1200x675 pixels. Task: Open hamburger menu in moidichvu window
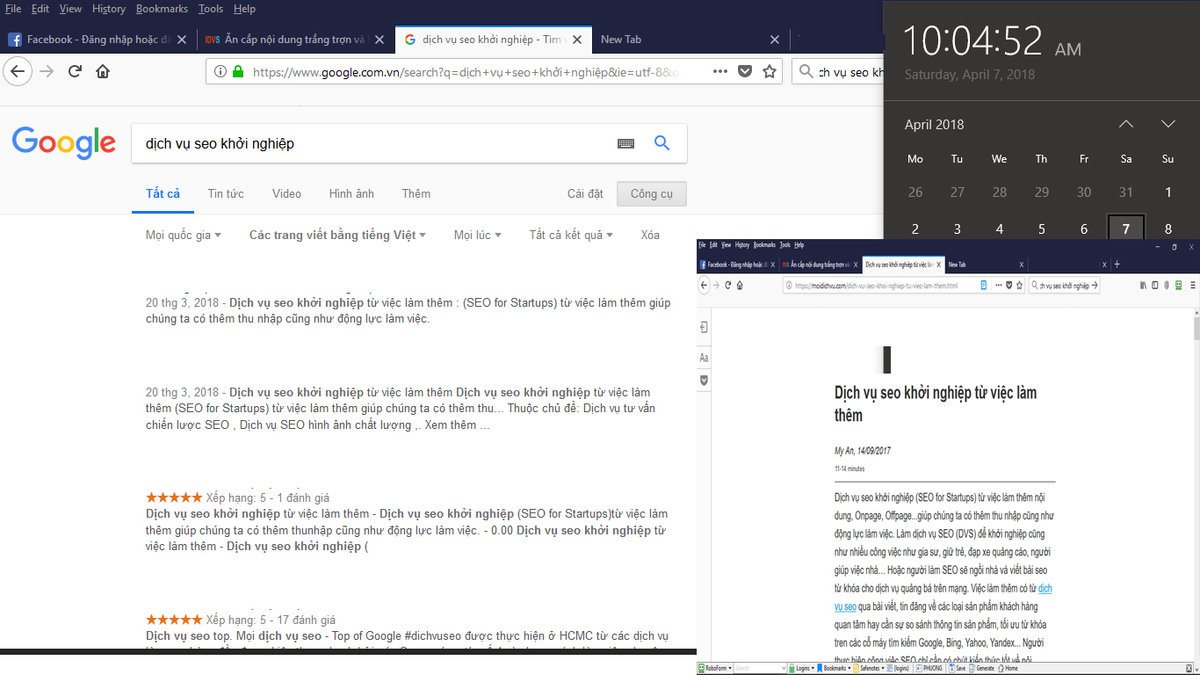[x=1193, y=285]
